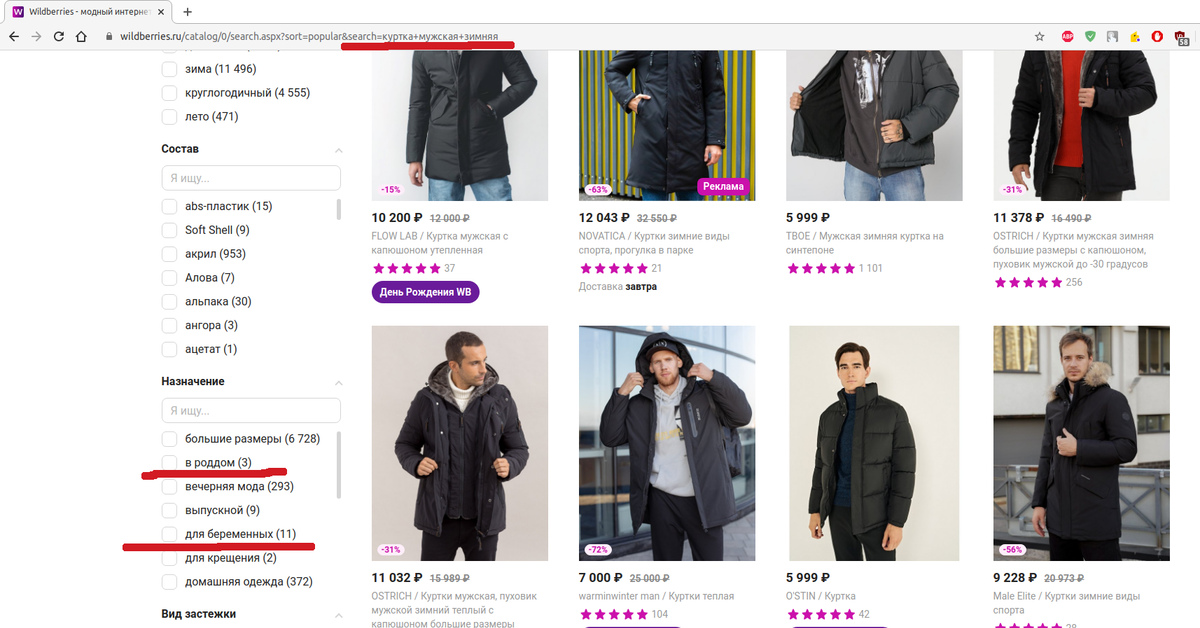Viewport: 1200px width, 628px height.
Task: Open the "Реклама" label on NOVATICA jacket
Action: click(723, 186)
